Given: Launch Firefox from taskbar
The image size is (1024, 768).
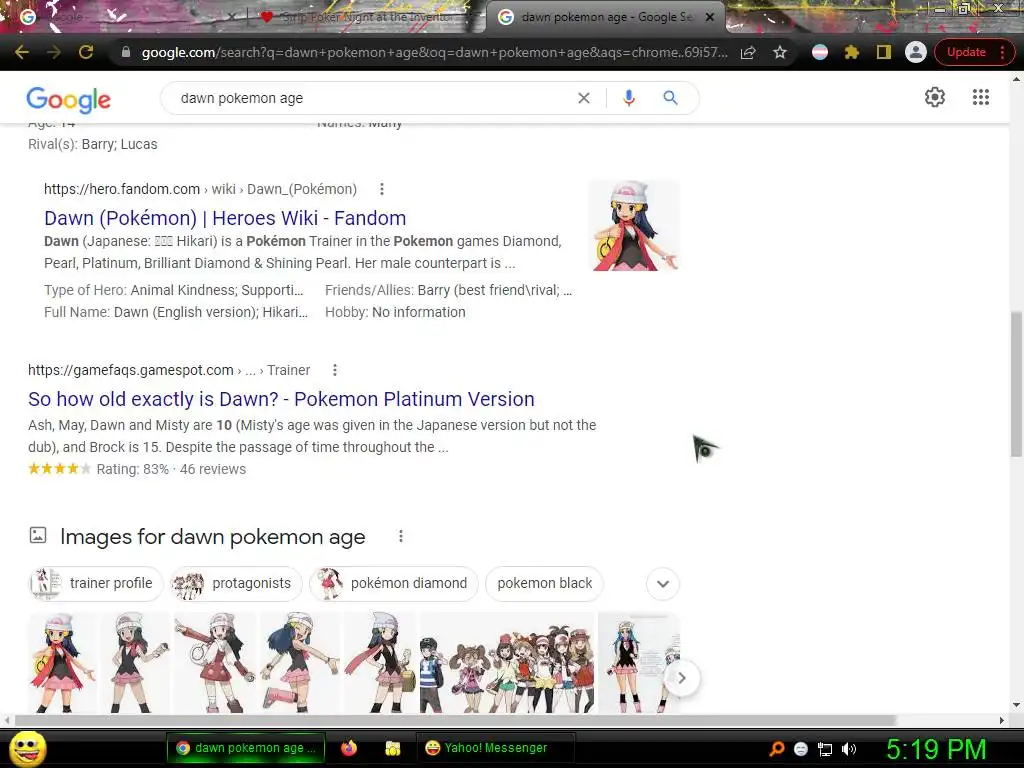Looking at the screenshot, I should pos(349,748).
